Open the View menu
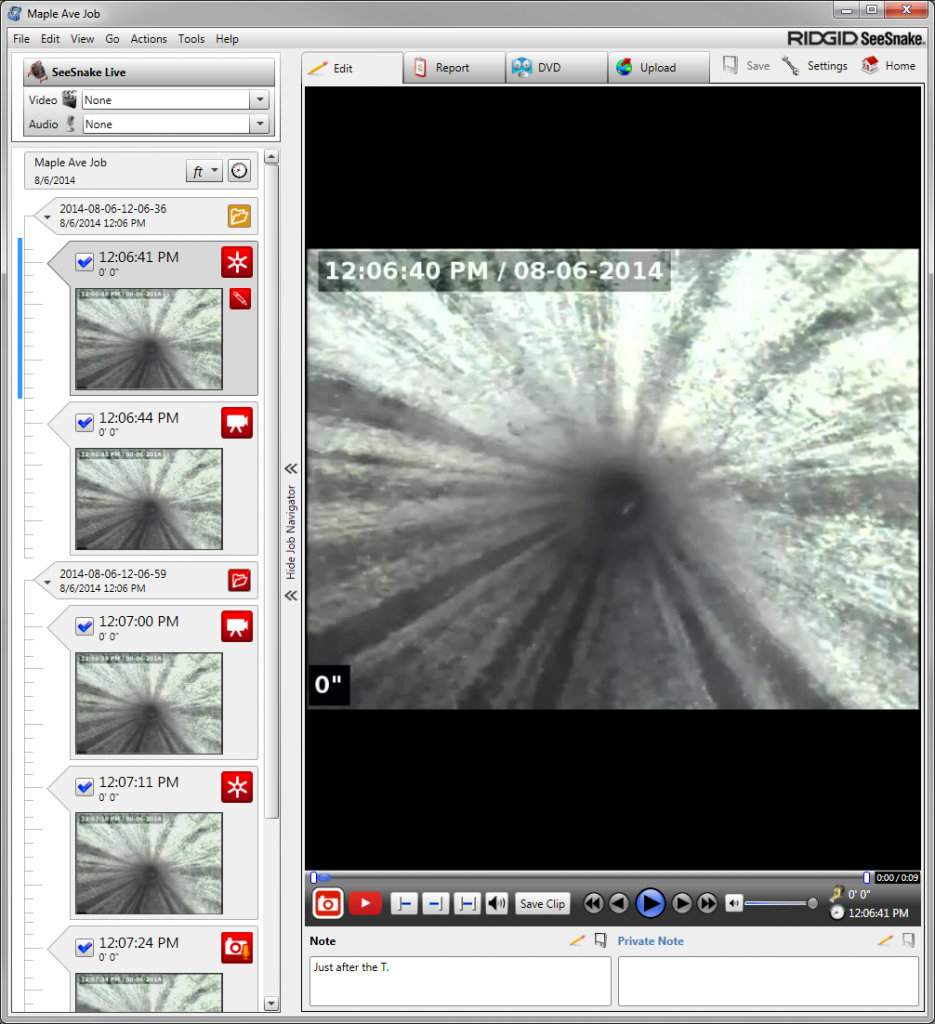Viewport: 935px width, 1024px height. click(x=82, y=39)
